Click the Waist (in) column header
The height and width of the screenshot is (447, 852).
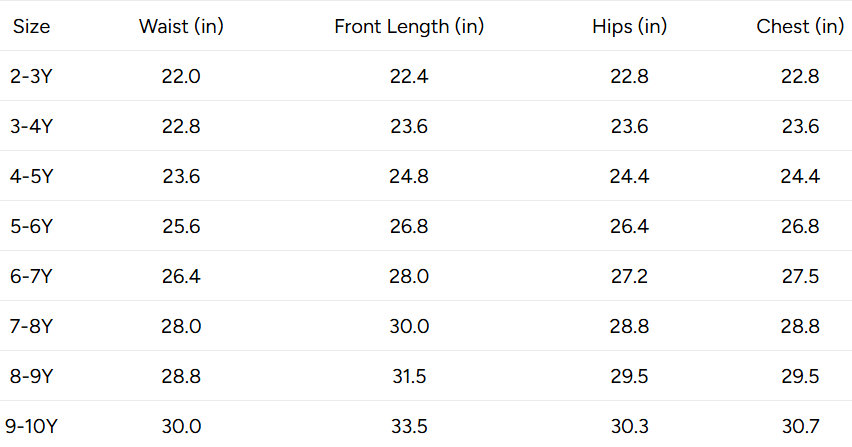(x=181, y=26)
